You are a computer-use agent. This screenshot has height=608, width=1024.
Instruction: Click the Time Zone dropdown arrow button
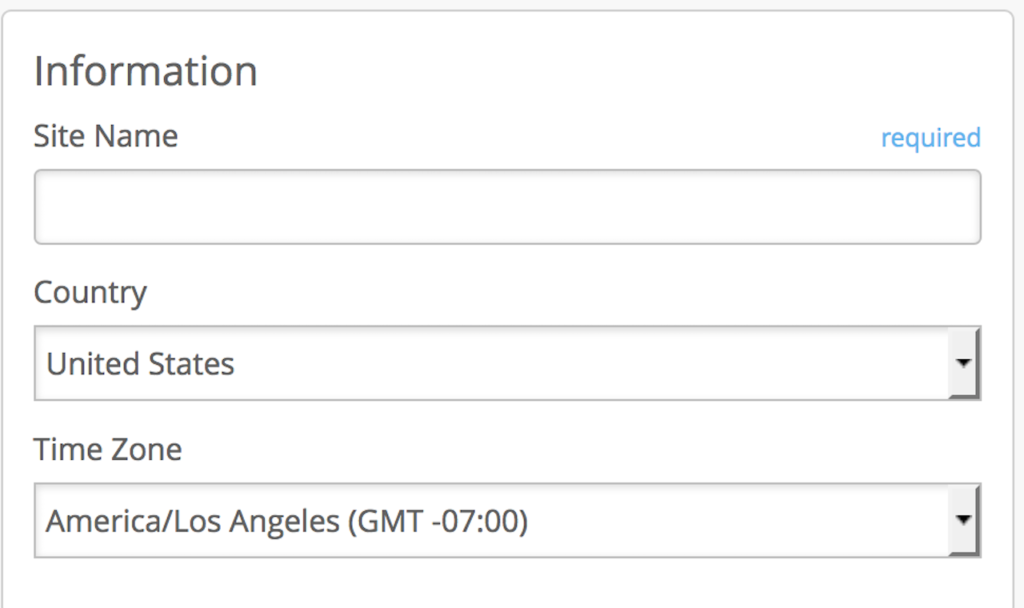(963, 520)
